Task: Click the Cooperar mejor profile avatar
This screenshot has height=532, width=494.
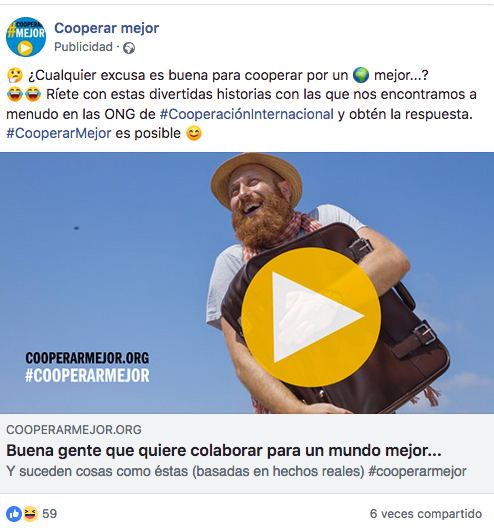Action: click(x=26, y=37)
